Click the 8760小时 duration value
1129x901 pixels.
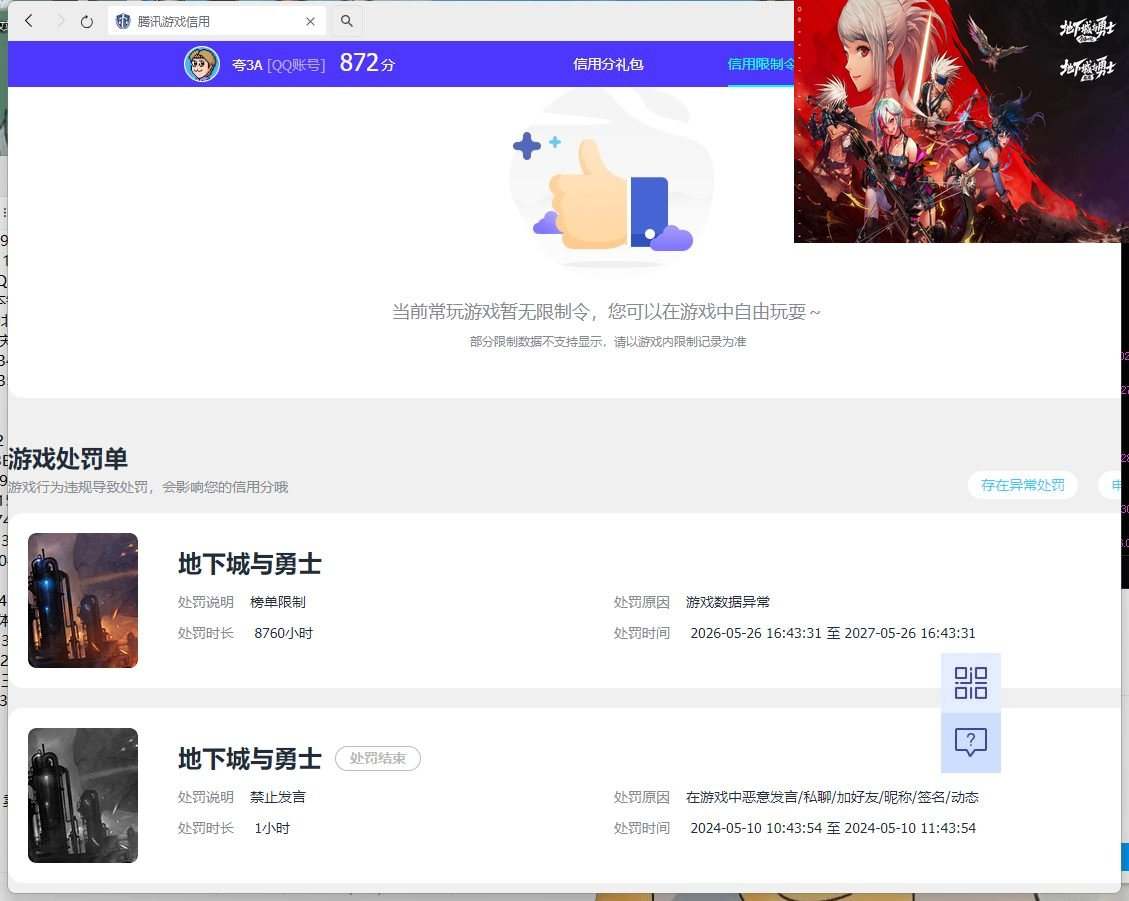click(x=284, y=633)
